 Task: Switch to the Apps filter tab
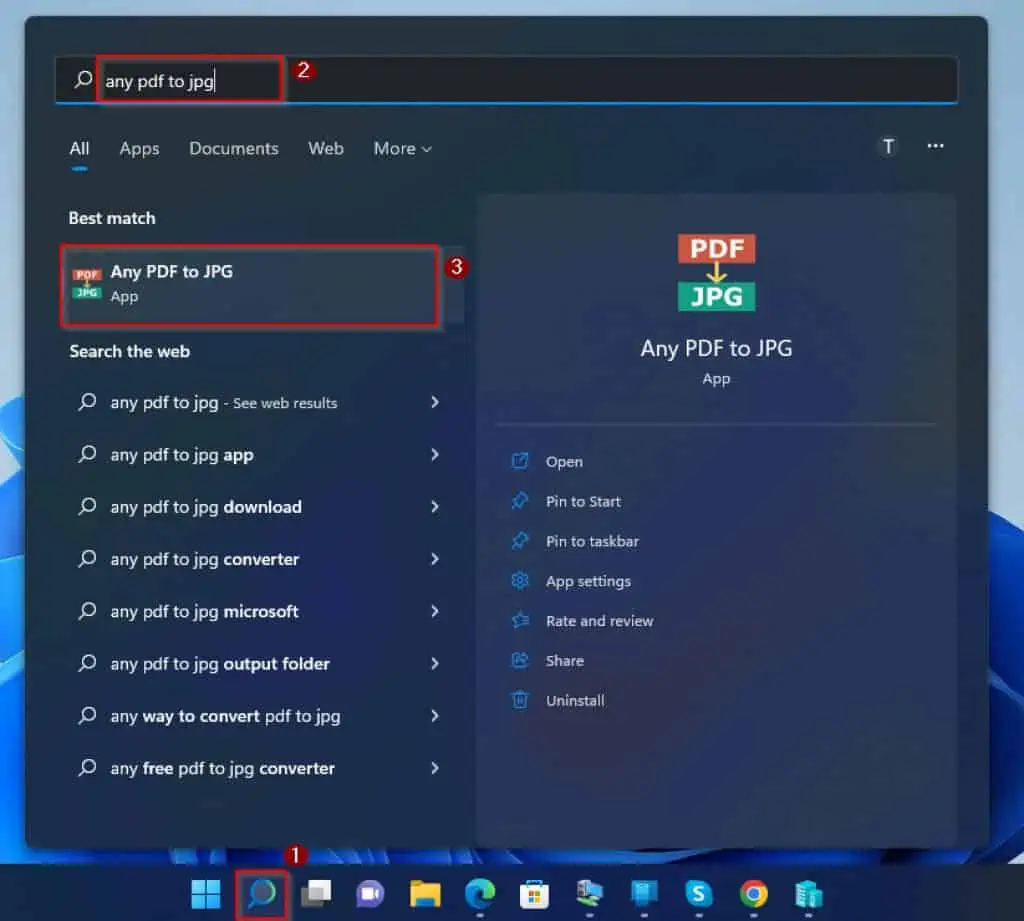point(139,148)
